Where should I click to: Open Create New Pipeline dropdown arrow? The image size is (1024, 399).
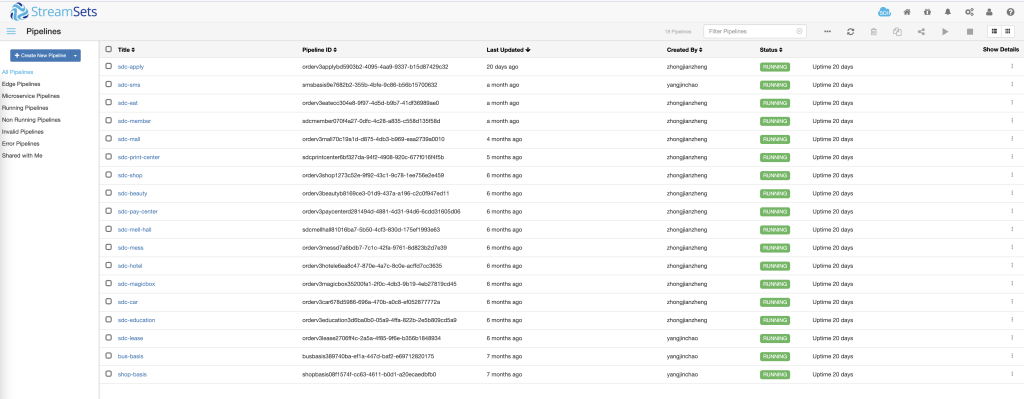click(76, 56)
